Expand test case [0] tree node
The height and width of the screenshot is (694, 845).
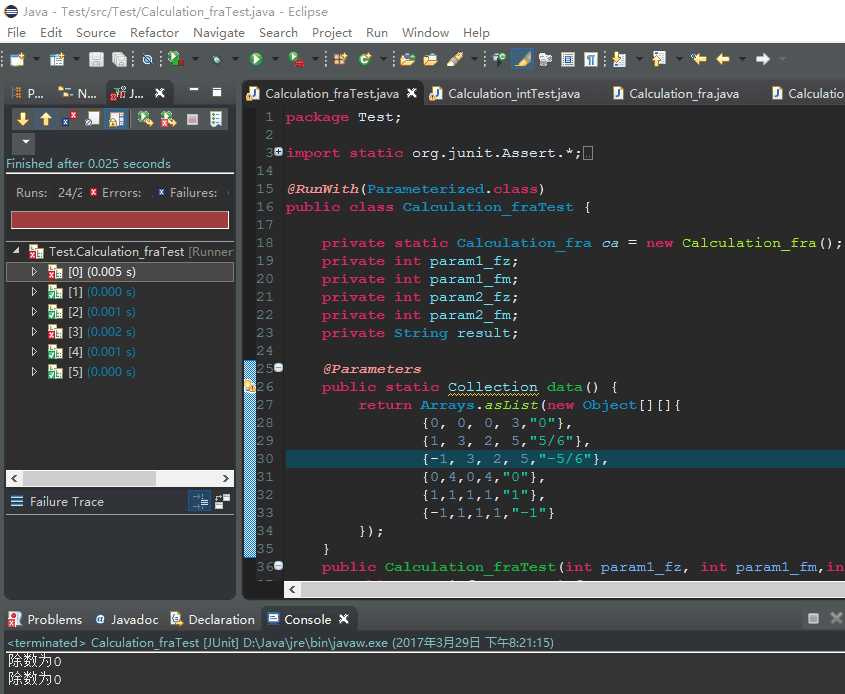tap(33, 272)
